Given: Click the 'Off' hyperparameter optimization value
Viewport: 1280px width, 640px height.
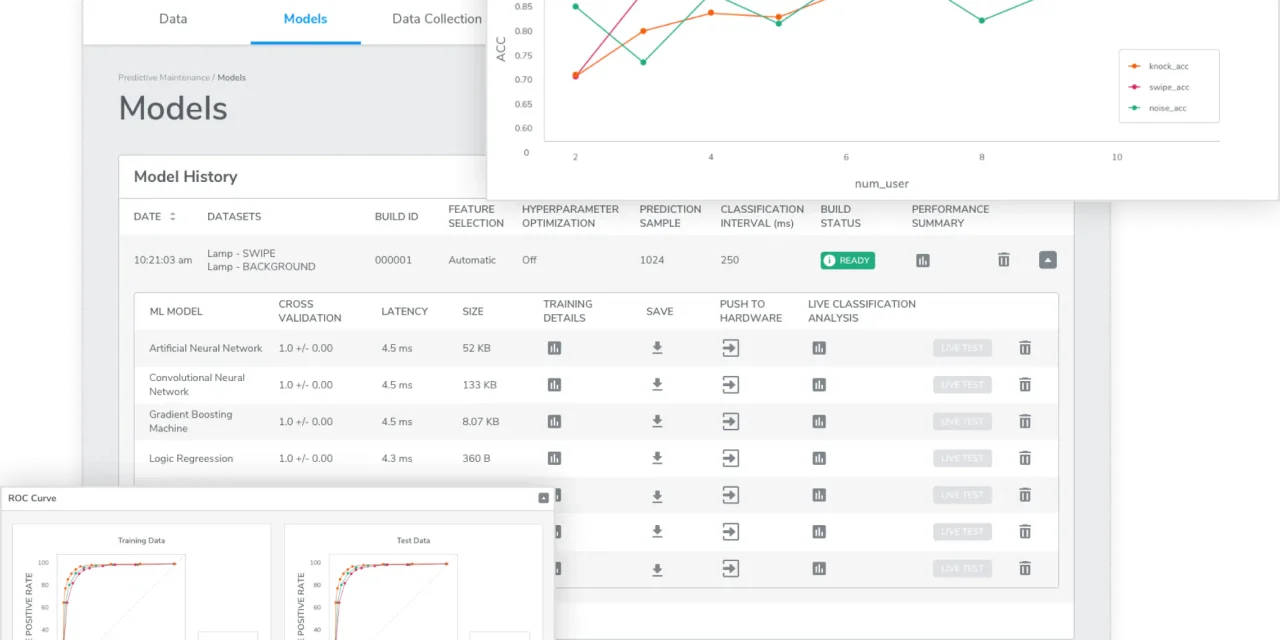Looking at the screenshot, I should point(529,260).
